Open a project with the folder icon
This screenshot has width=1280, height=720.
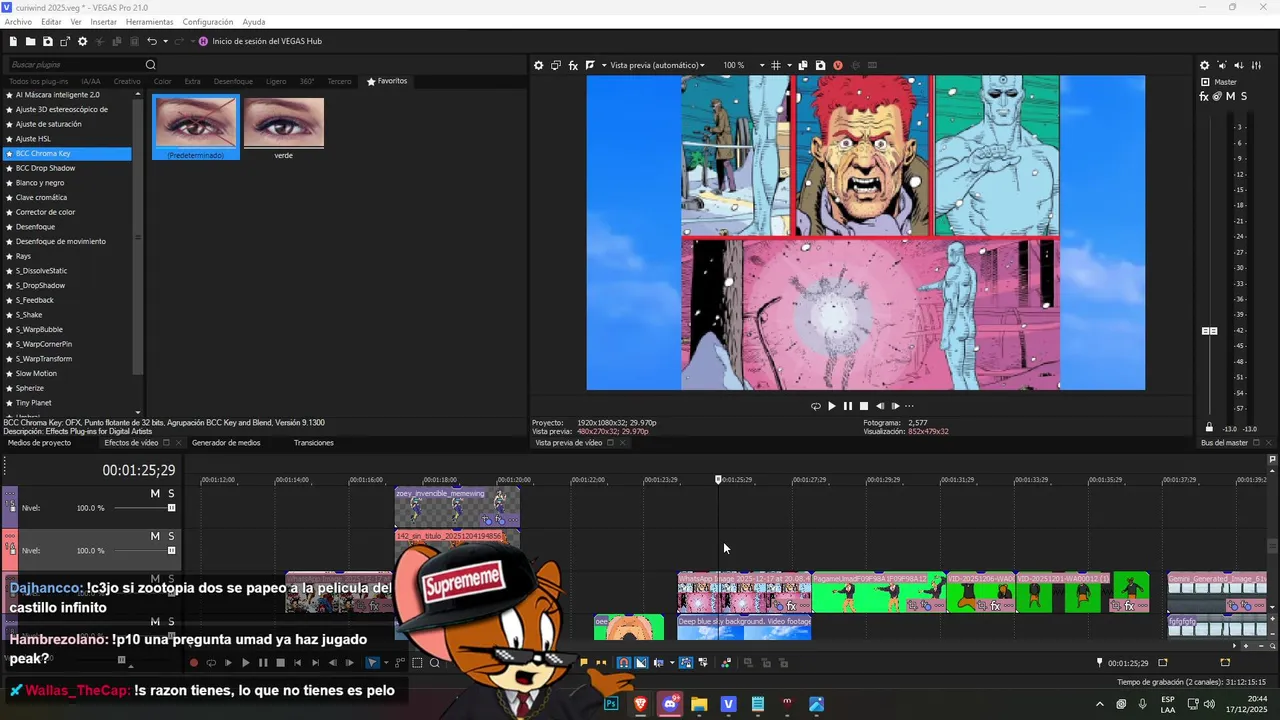click(30, 41)
